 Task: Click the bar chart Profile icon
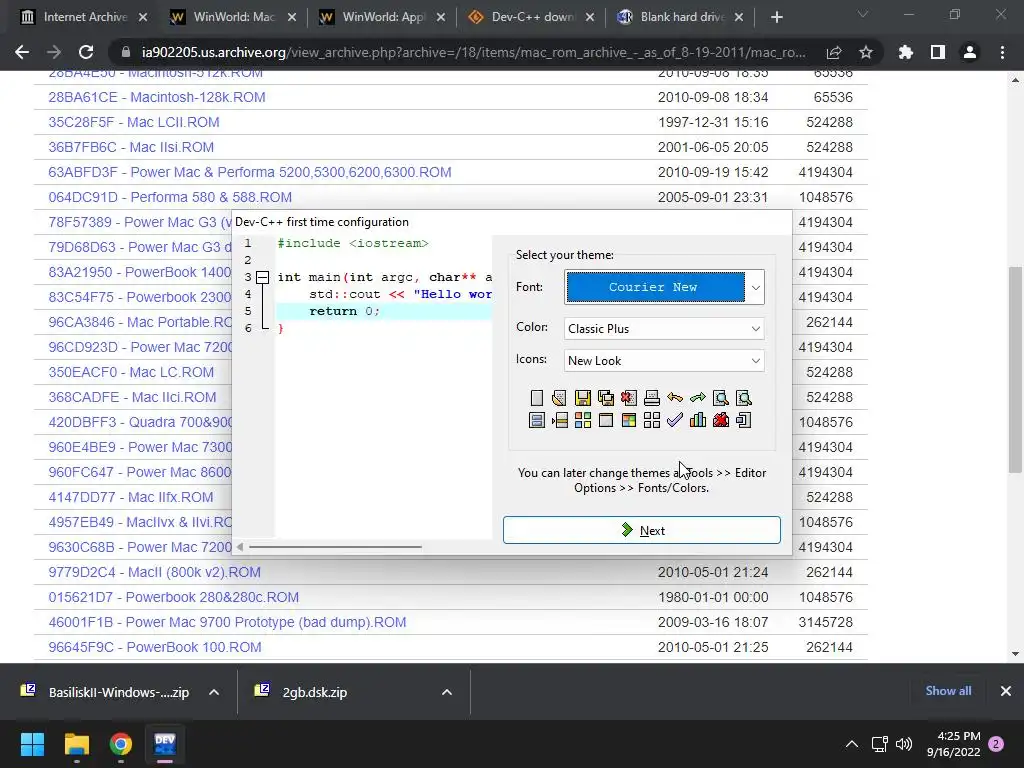coord(698,421)
